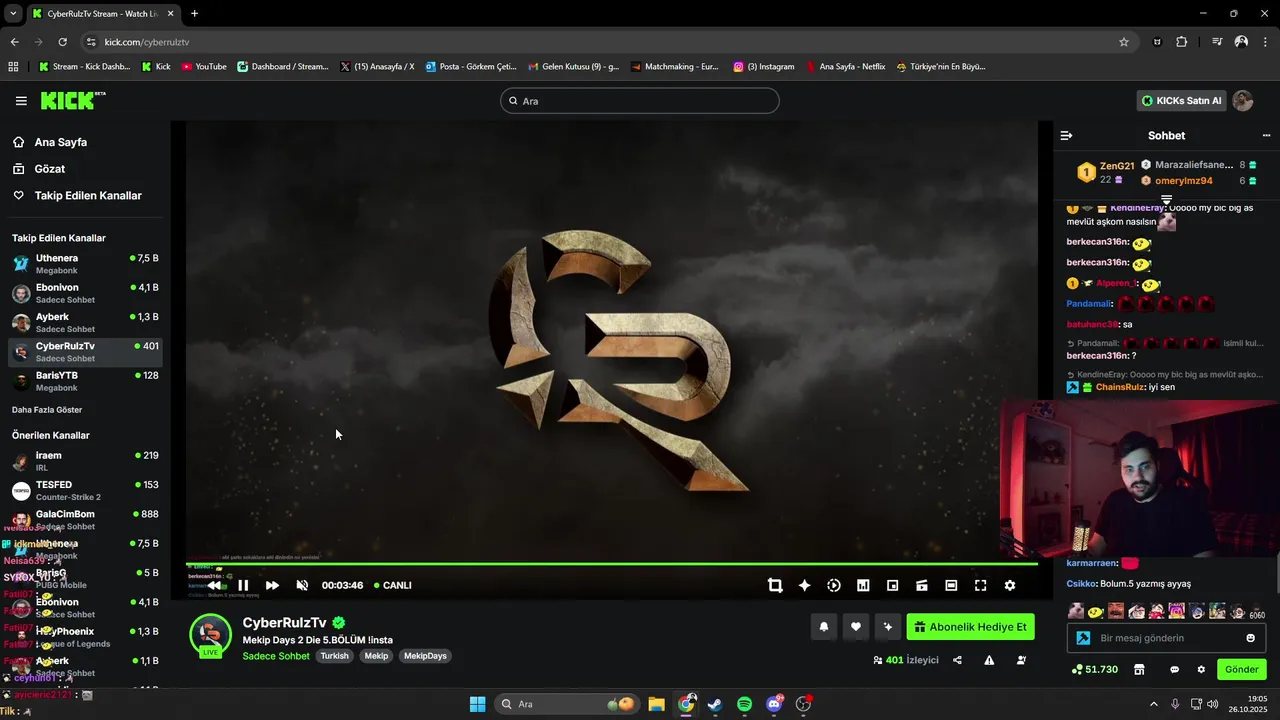Image resolution: width=1280 pixels, height=720 pixels.
Task: Open the replay circle icon in player
Action: click(834, 586)
